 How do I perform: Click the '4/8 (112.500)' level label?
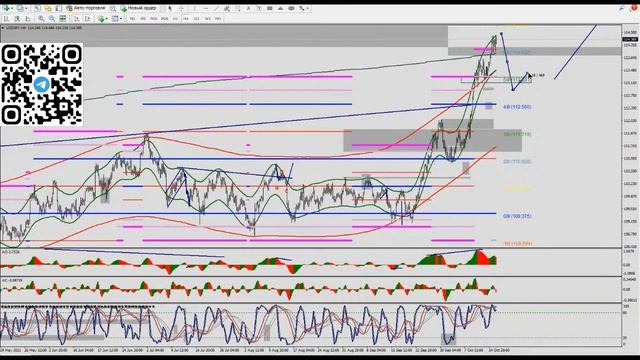(x=517, y=107)
